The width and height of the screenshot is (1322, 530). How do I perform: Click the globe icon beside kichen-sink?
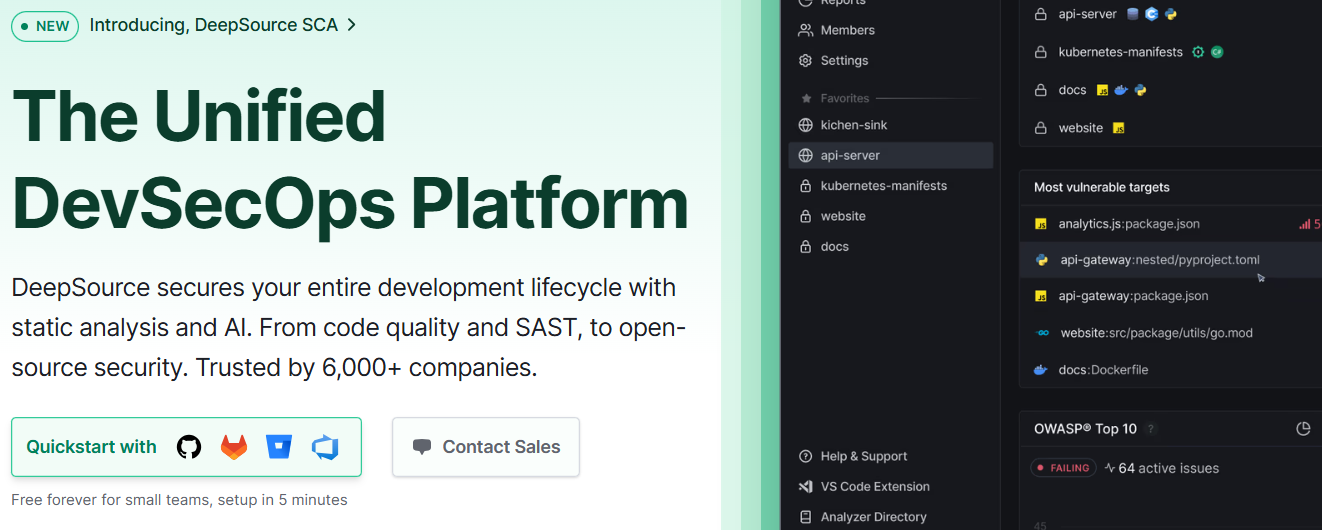pos(805,125)
